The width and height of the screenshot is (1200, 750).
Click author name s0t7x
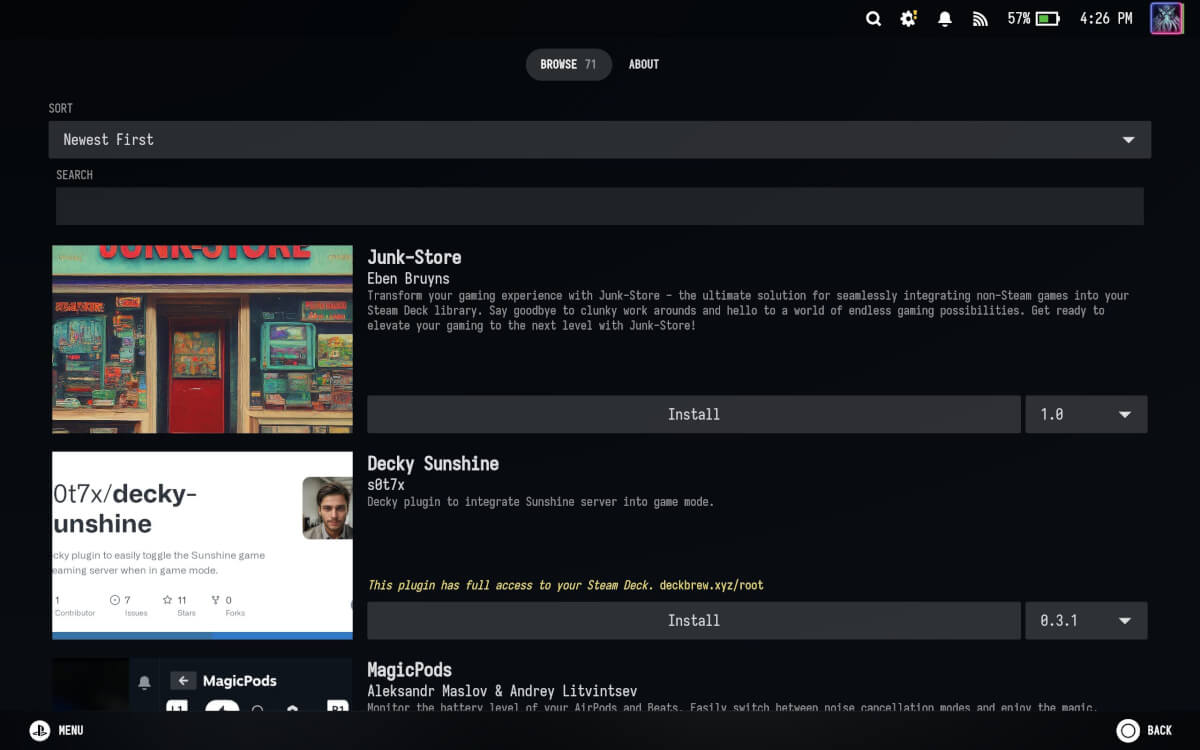tap(386, 485)
